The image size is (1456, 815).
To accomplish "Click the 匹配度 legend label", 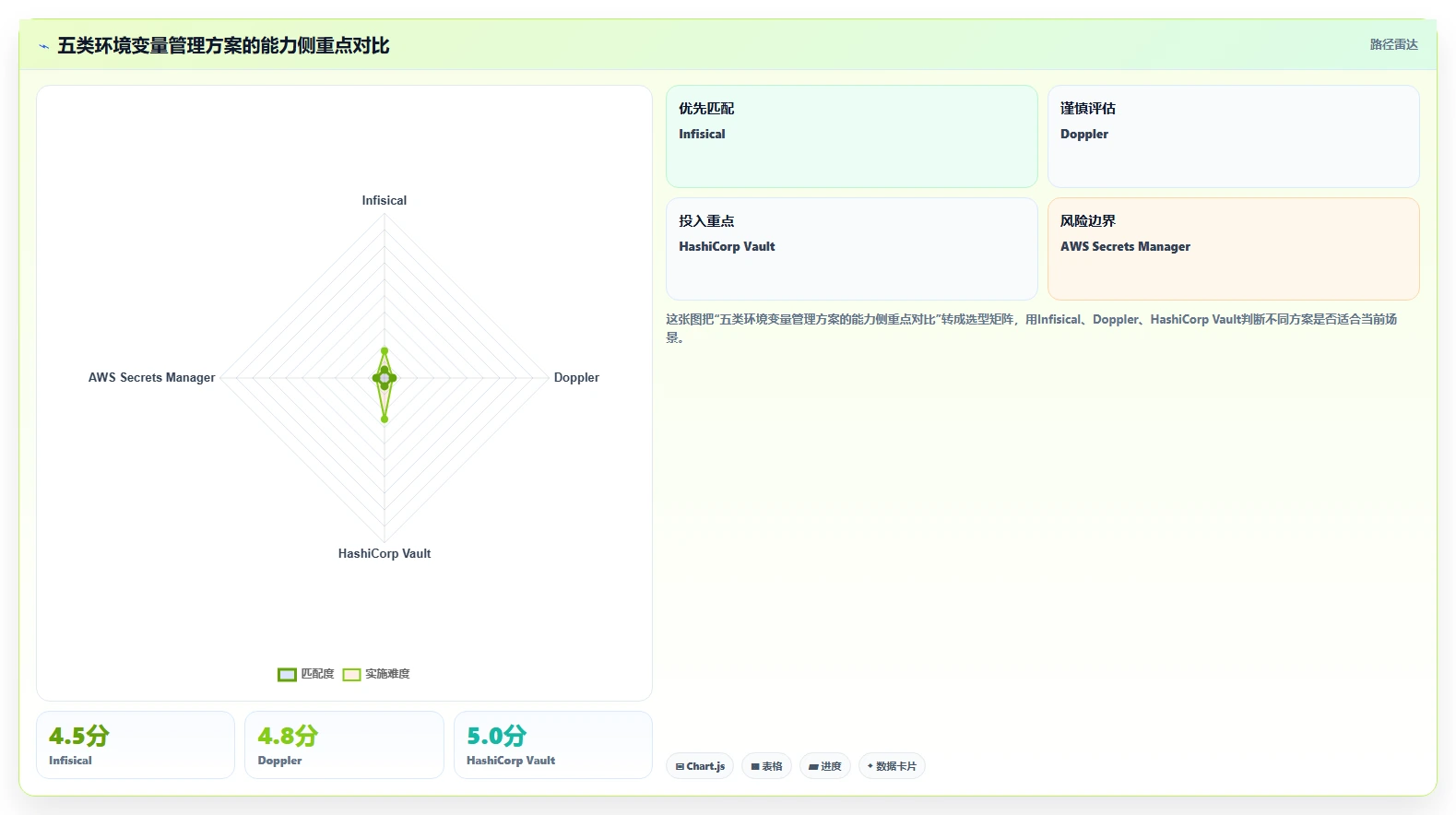I will [x=317, y=674].
